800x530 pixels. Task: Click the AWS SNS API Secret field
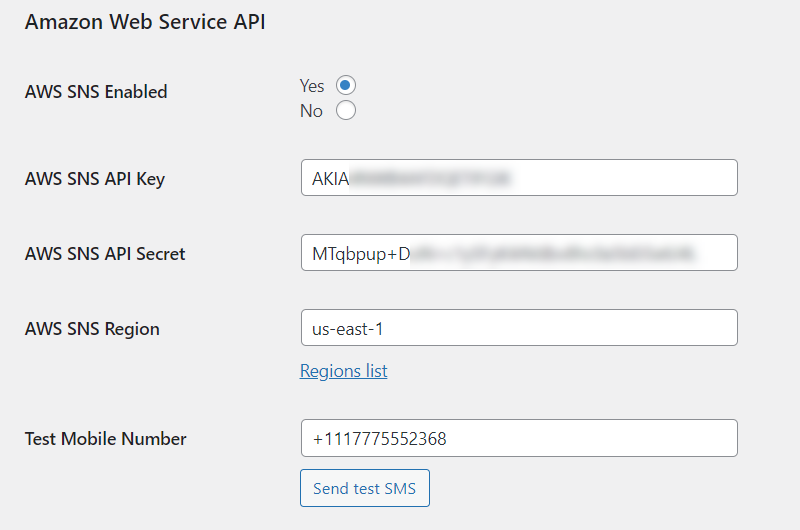[x=519, y=253]
